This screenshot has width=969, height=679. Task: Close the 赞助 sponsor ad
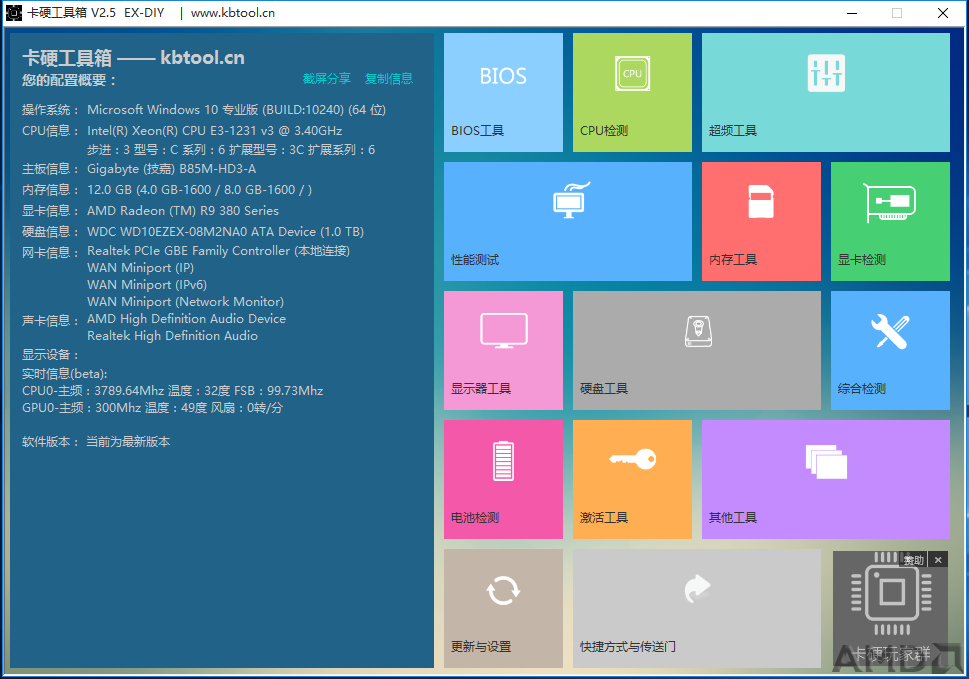pyautogui.click(x=938, y=560)
